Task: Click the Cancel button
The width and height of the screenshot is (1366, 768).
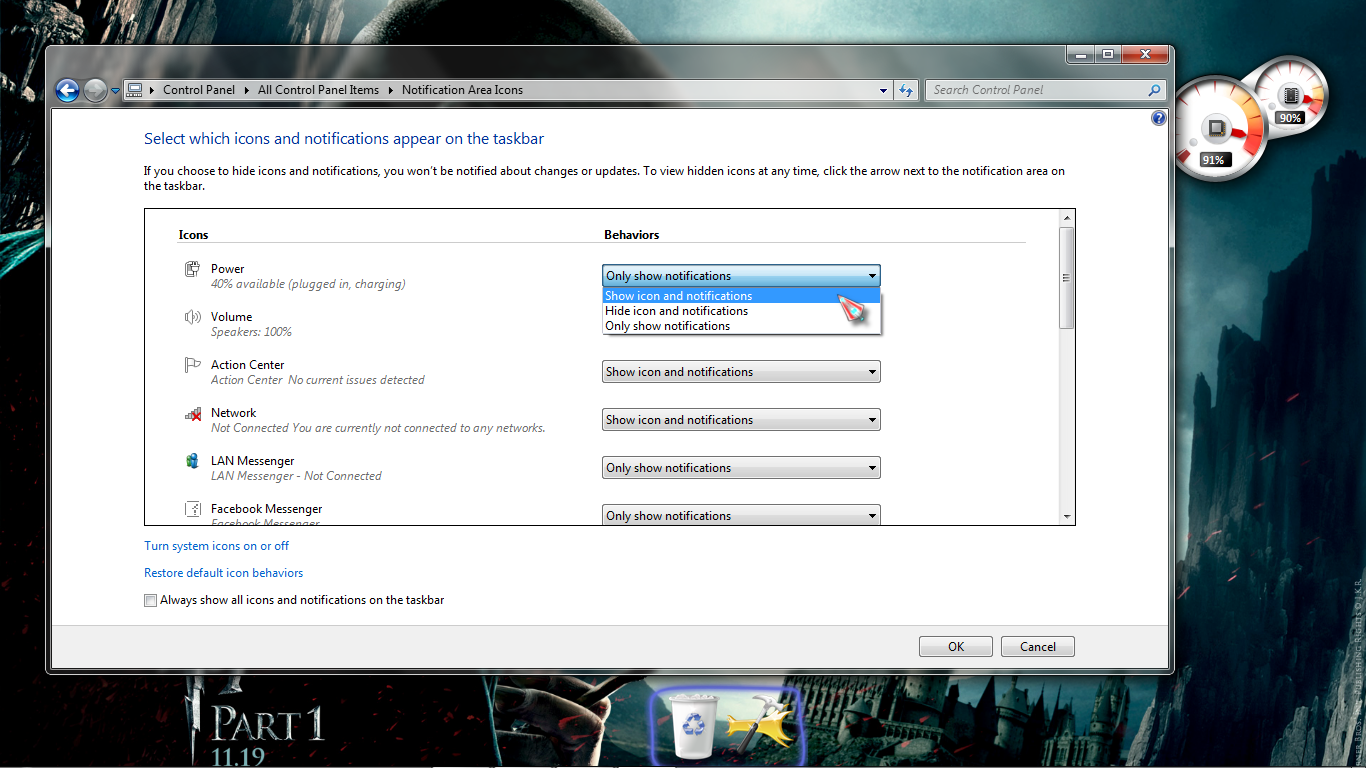Action: click(1038, 647)
